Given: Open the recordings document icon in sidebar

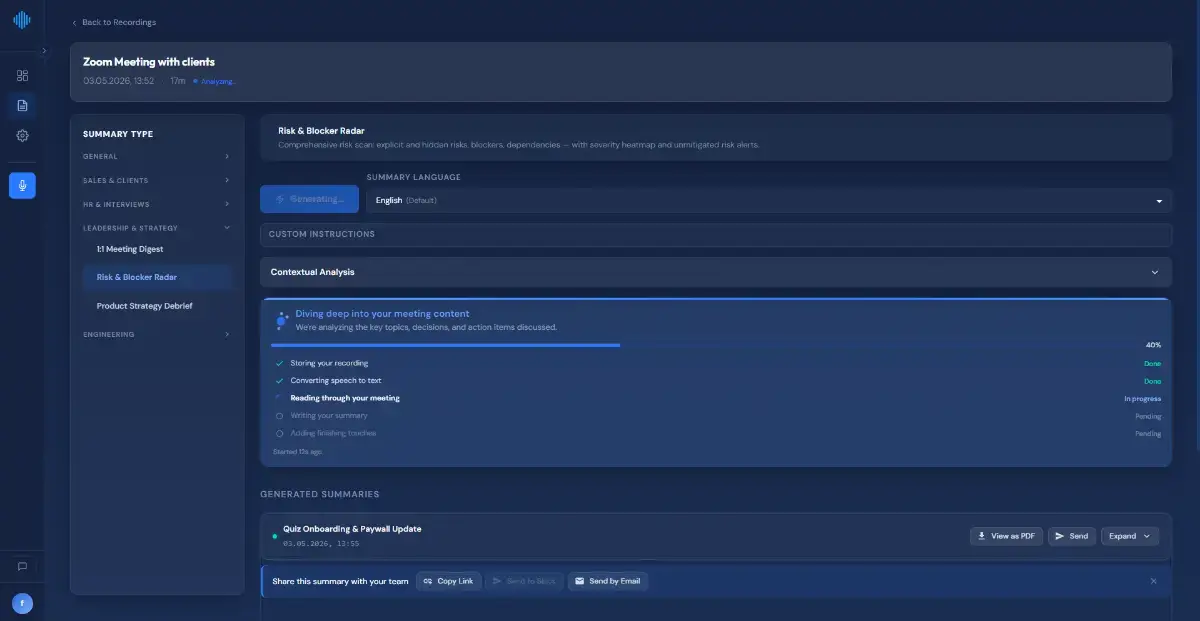Looking at the screenshot, I should click(x=22, y=105).
